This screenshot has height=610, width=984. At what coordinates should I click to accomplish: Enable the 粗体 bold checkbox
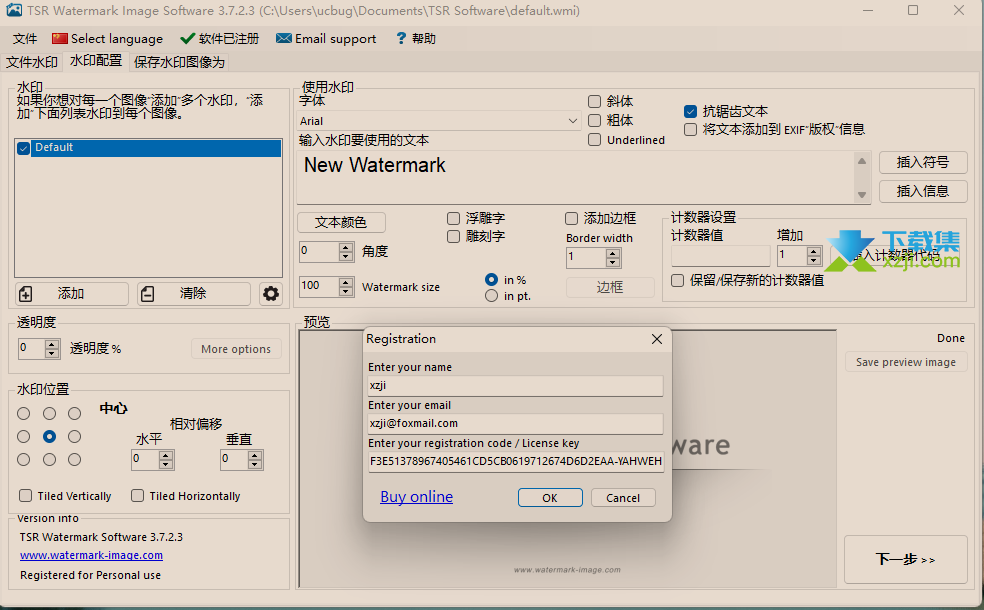tap(594, 120)
